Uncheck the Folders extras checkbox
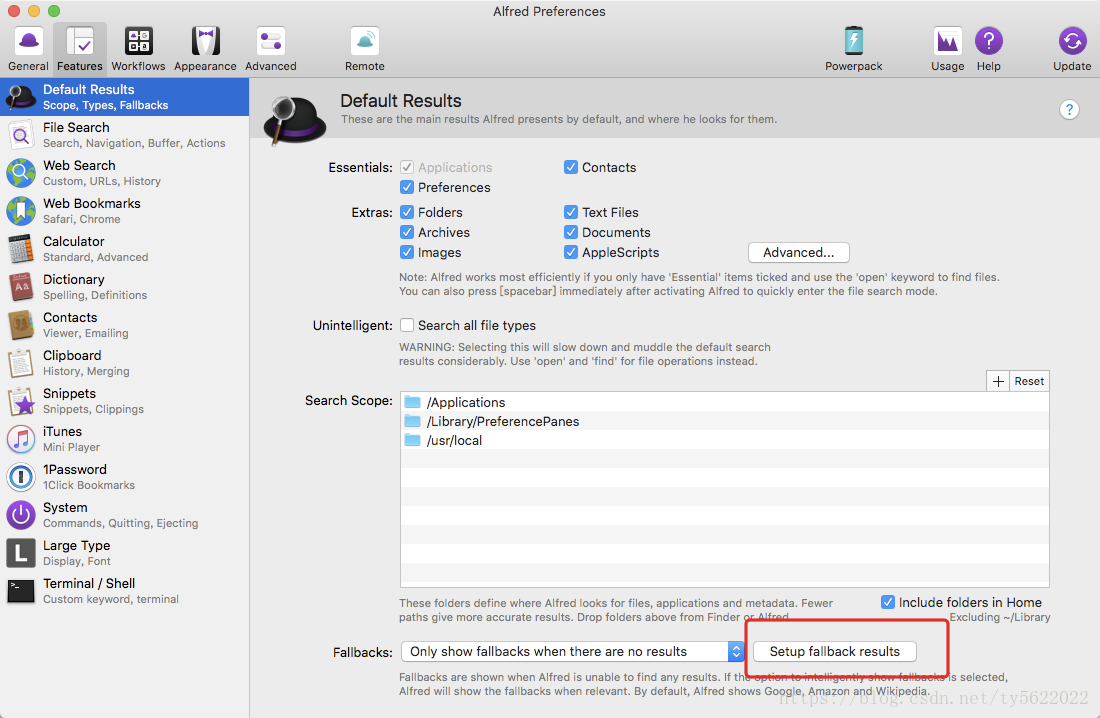 [407, 212]
